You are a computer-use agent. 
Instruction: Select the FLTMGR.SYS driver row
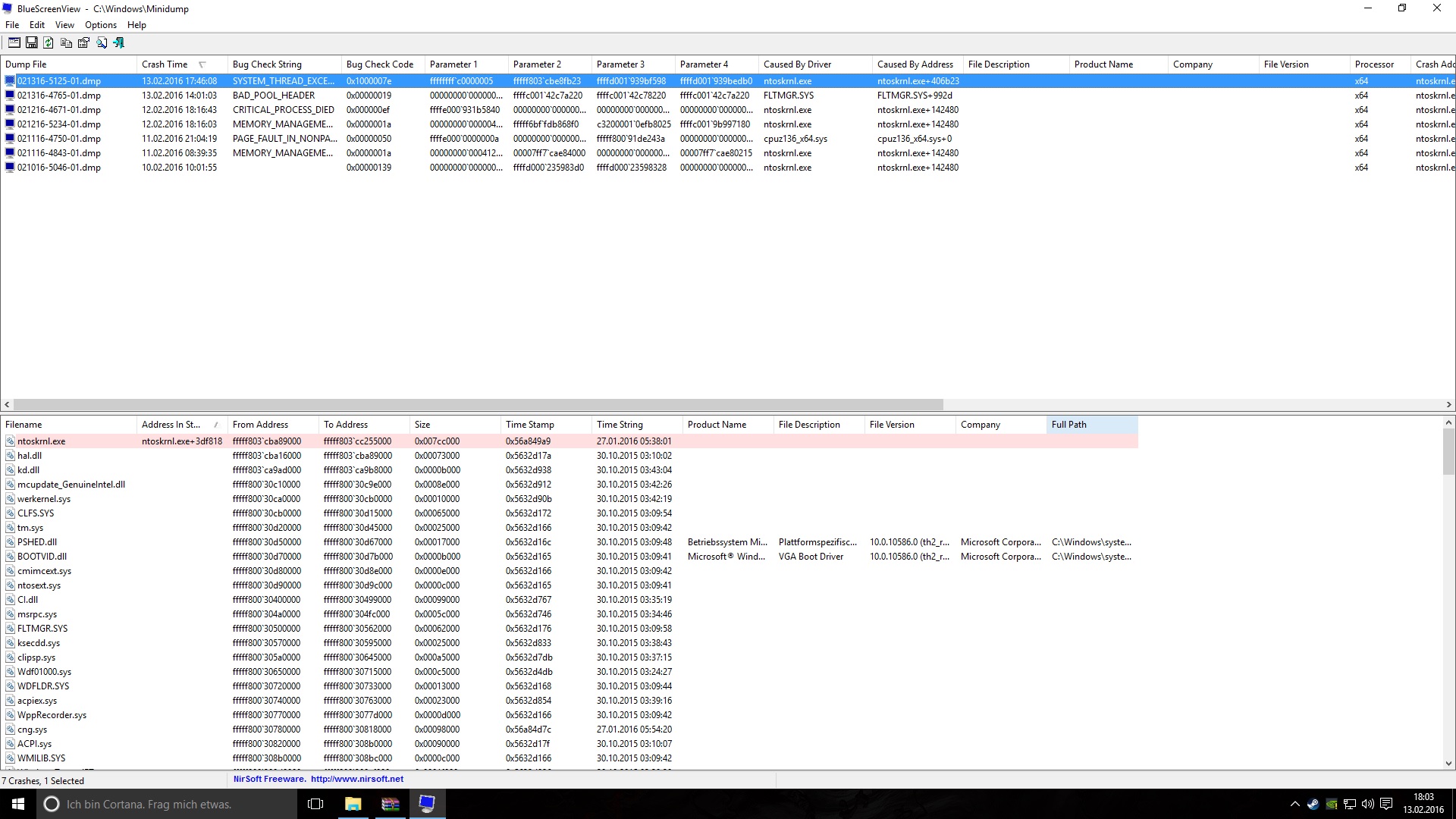click(x=42, y=629)
